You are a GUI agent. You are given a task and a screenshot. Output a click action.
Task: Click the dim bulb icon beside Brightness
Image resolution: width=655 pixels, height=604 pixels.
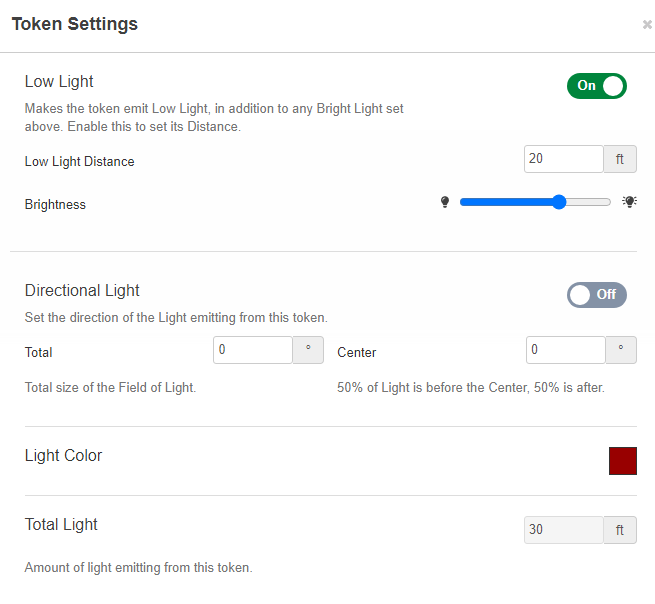pos(445,202)
